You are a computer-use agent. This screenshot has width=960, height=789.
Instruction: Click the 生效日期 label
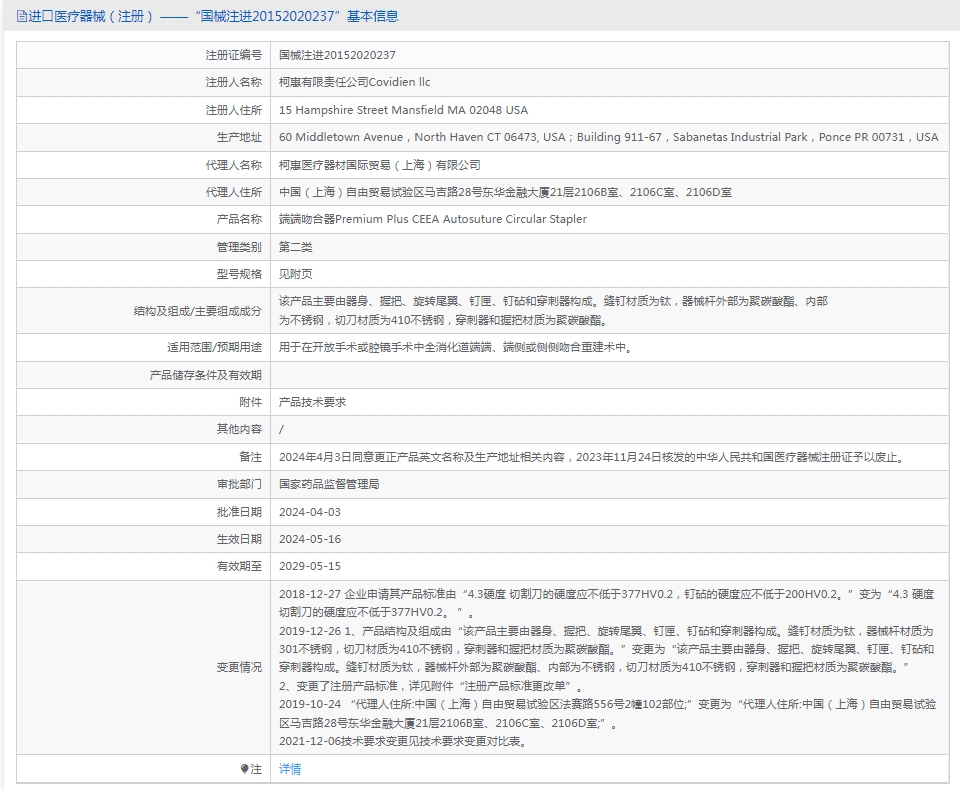[x=239, y=539]
